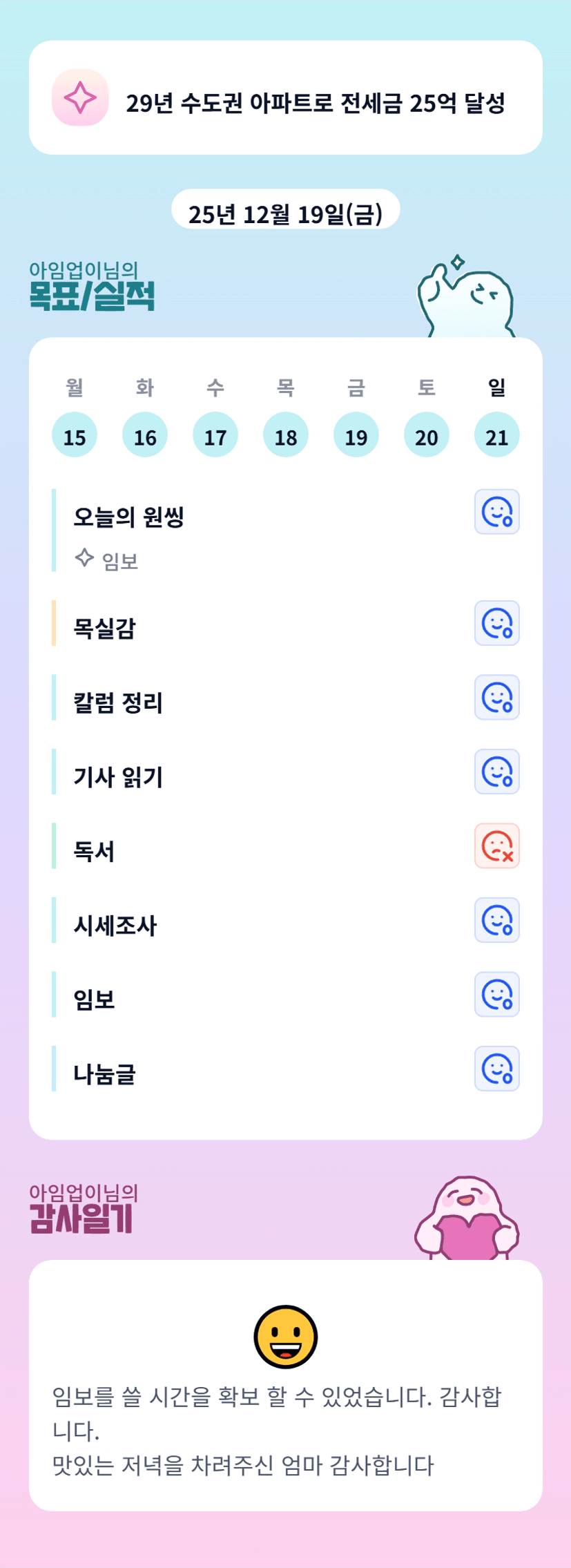Select Tuesday the 16th
Image resolution: width=571 pixels, height=1568 pixels.
145,435
